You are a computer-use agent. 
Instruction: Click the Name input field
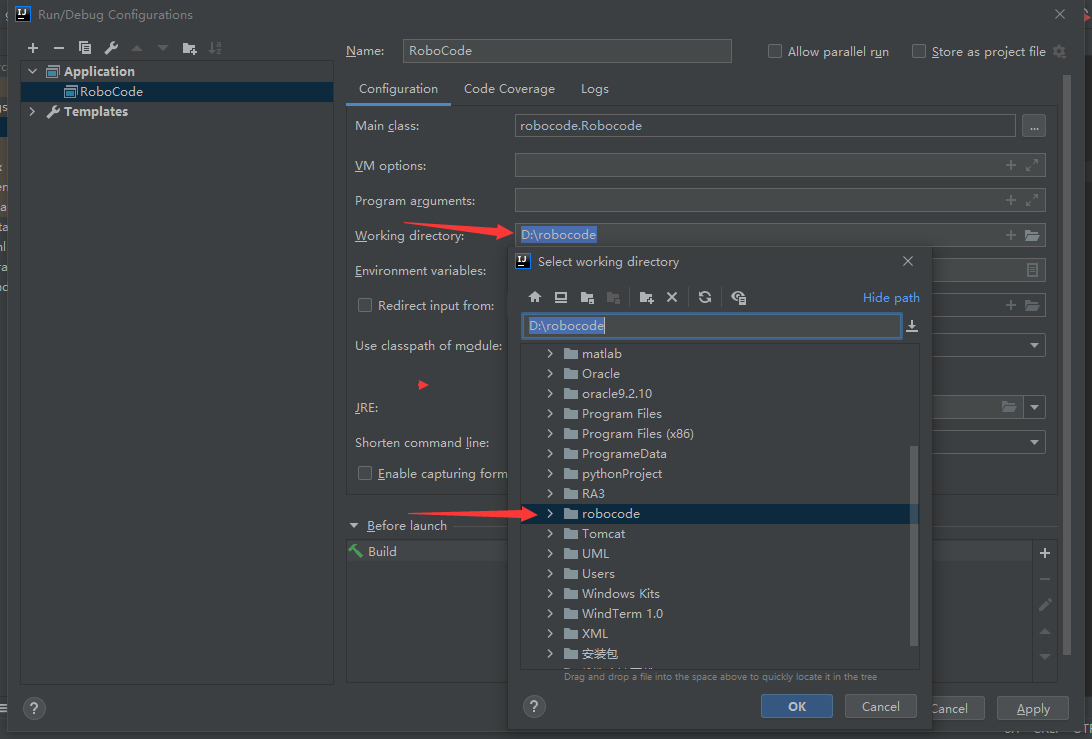tap(567, 51)
